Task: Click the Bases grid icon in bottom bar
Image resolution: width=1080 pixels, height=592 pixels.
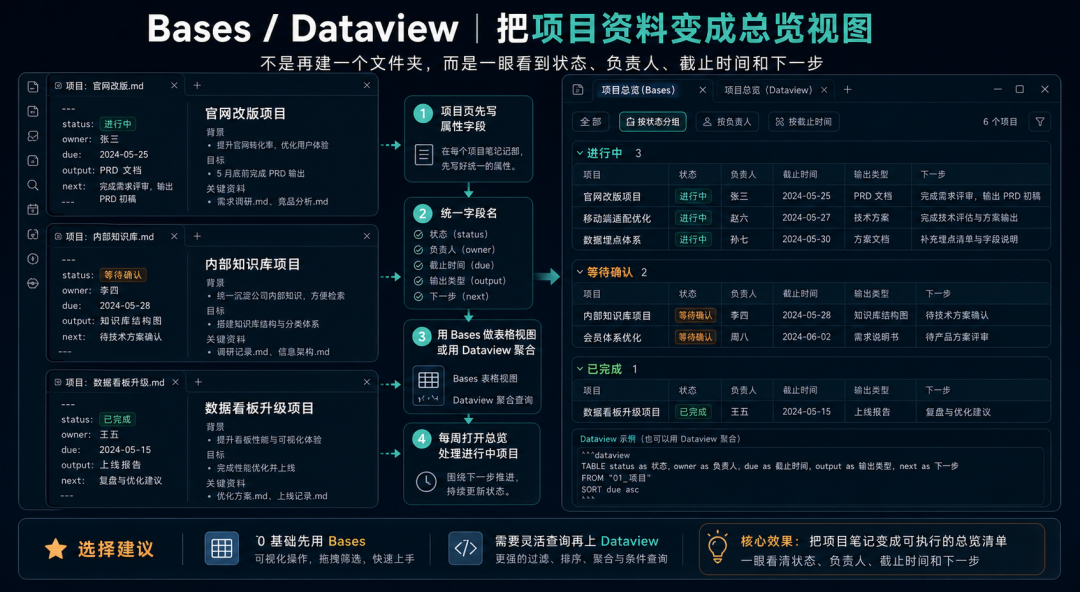Action: tap(222, 549)
